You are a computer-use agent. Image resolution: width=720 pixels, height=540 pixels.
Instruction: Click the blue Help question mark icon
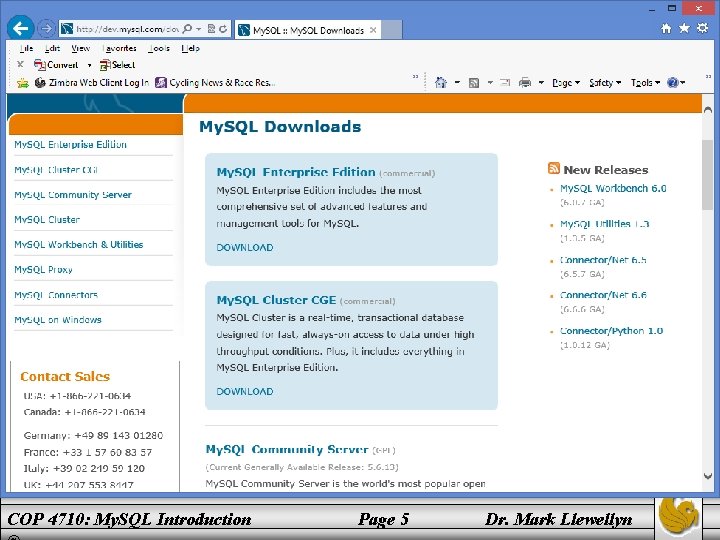click(673, 83)
